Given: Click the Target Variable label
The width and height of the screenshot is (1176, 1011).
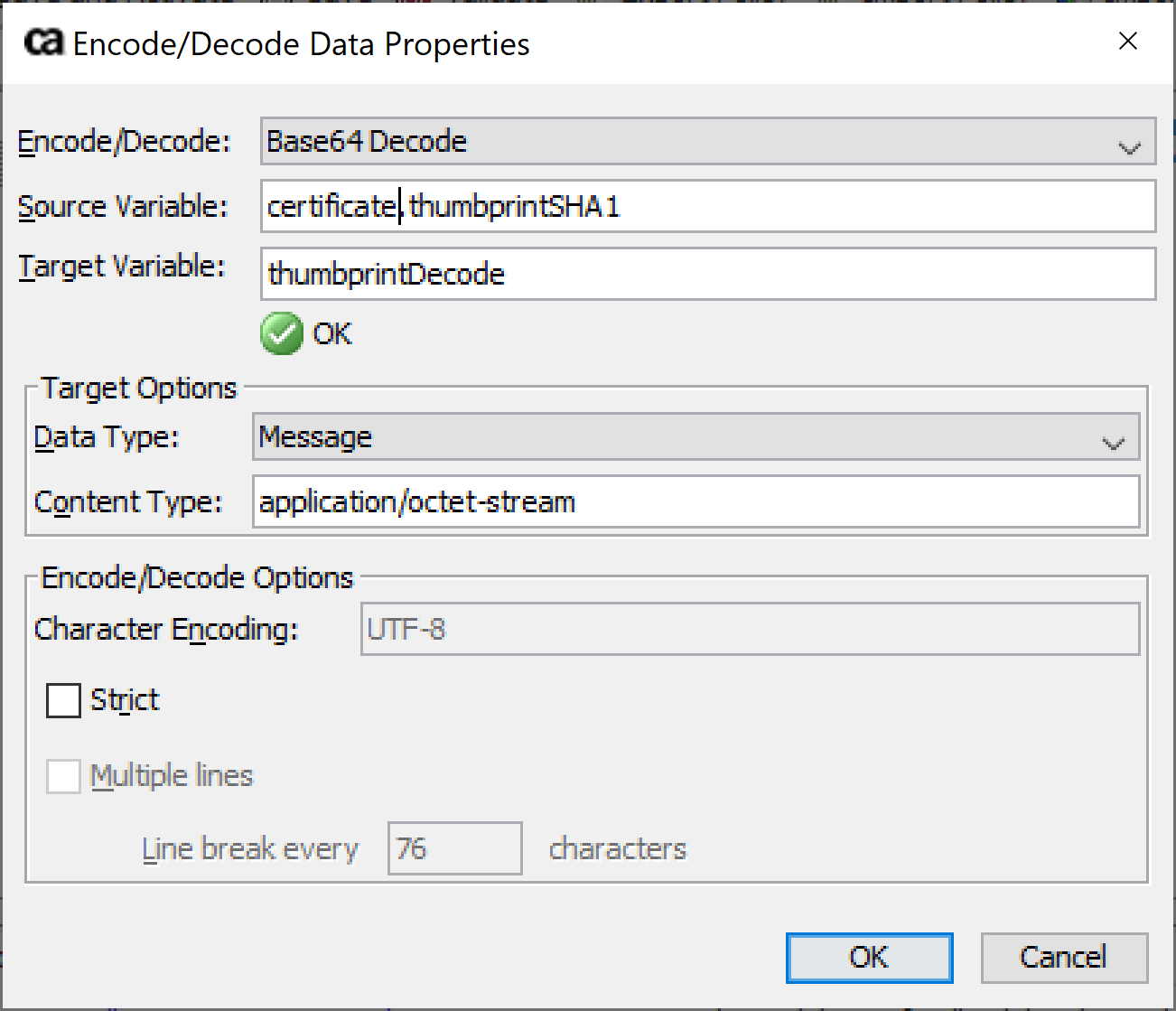Looking at the screenshot, I should click(122, 267).
